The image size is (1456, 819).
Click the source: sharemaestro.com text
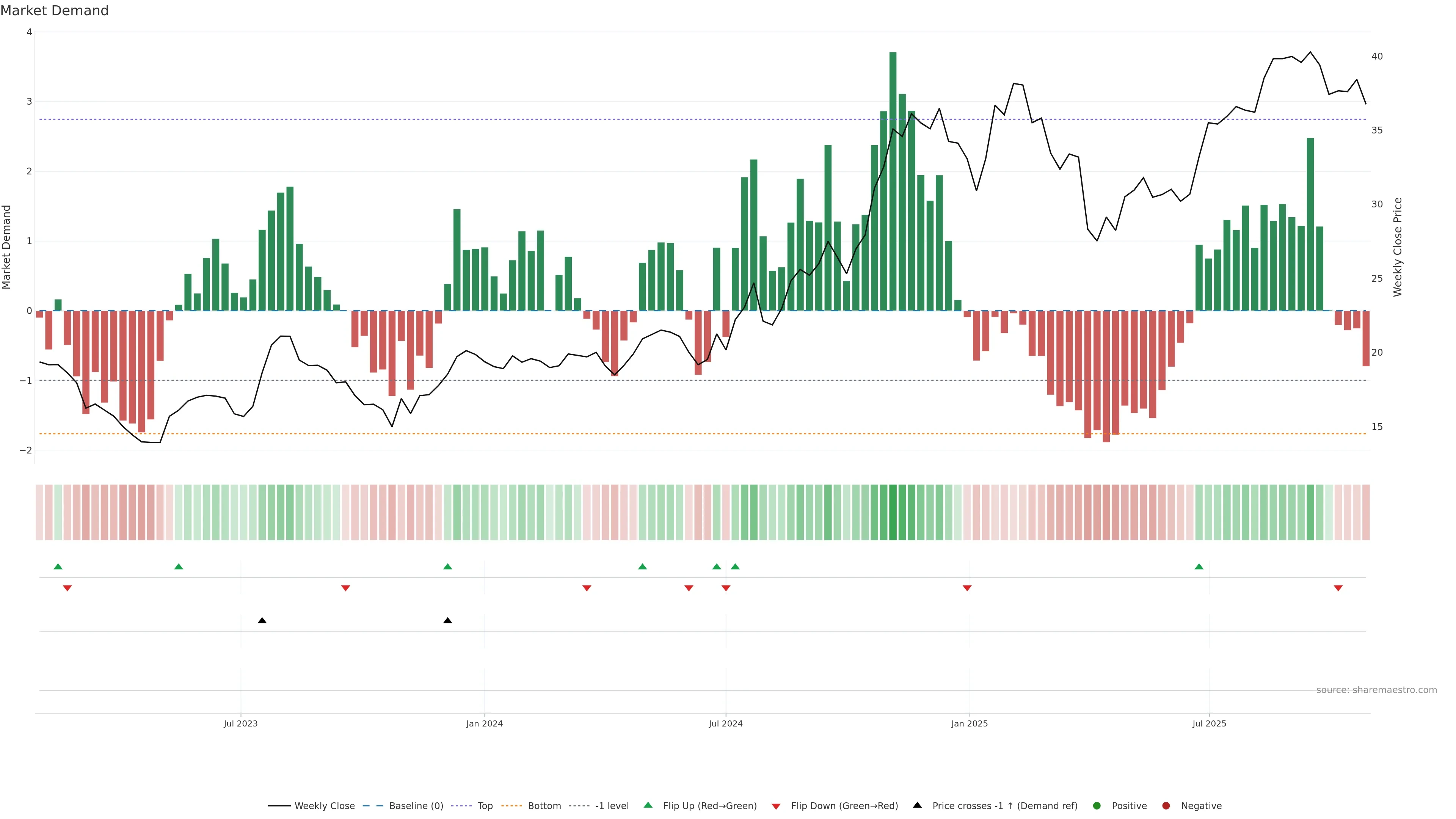(1376, 690)
